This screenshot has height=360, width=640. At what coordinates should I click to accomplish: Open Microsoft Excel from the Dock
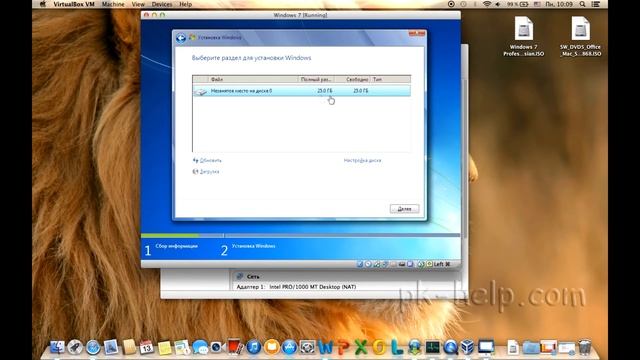click(361, 347)
